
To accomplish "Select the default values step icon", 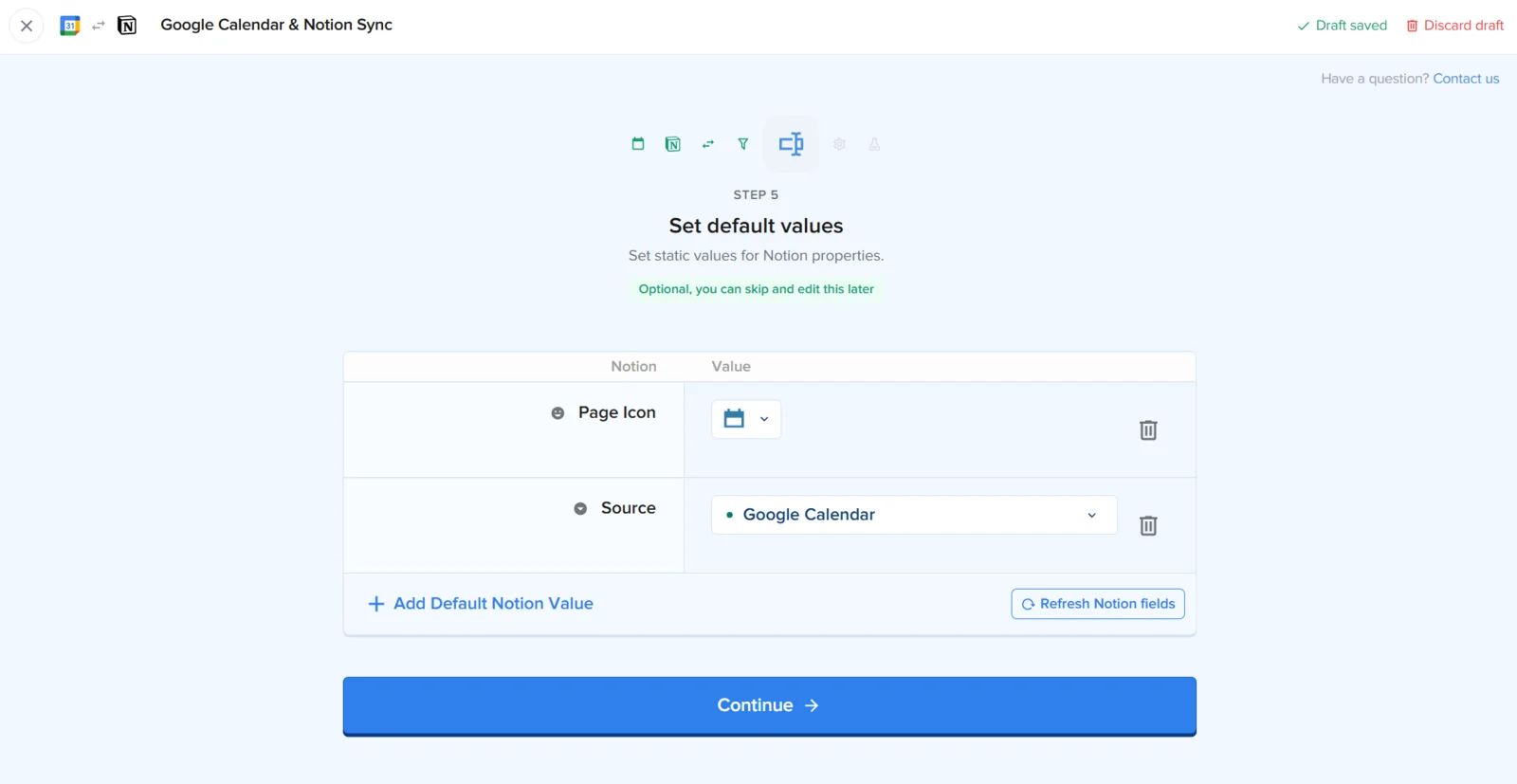I will (x=791, y=144).
